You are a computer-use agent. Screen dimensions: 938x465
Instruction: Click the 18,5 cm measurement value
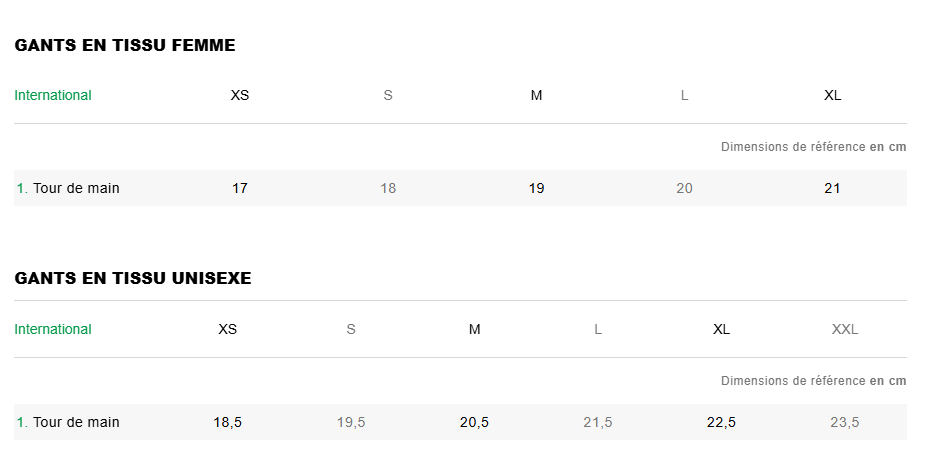click(x=228, y=422)
